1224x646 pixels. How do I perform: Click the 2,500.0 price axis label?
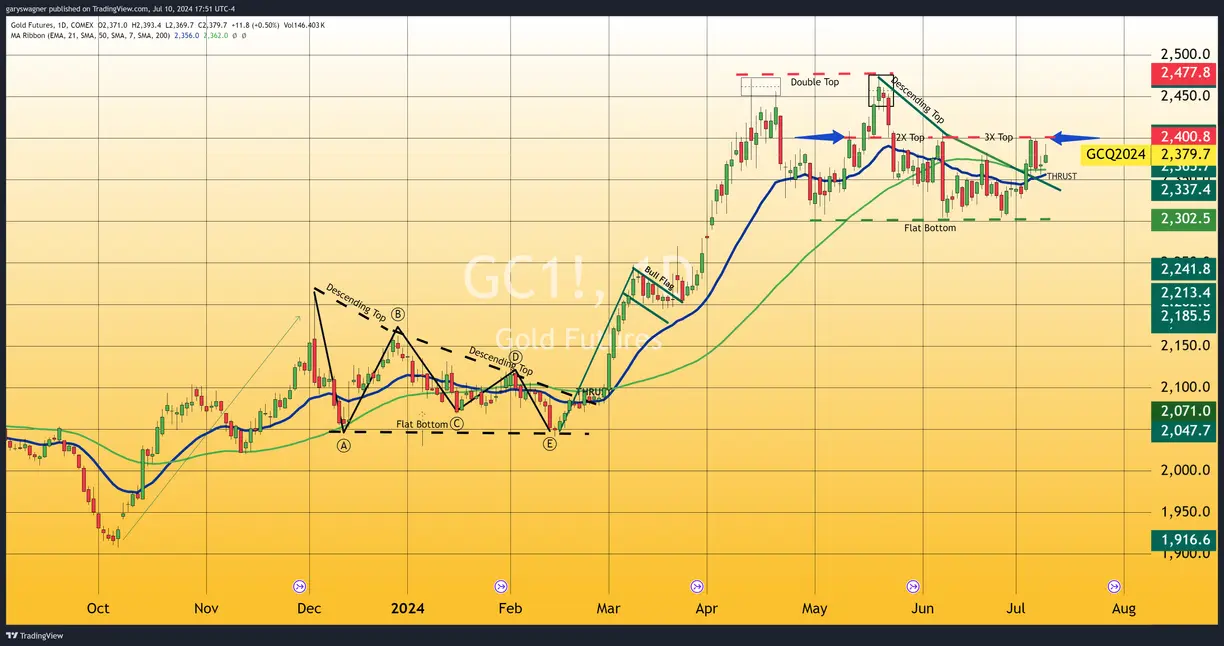point(1186,54)
